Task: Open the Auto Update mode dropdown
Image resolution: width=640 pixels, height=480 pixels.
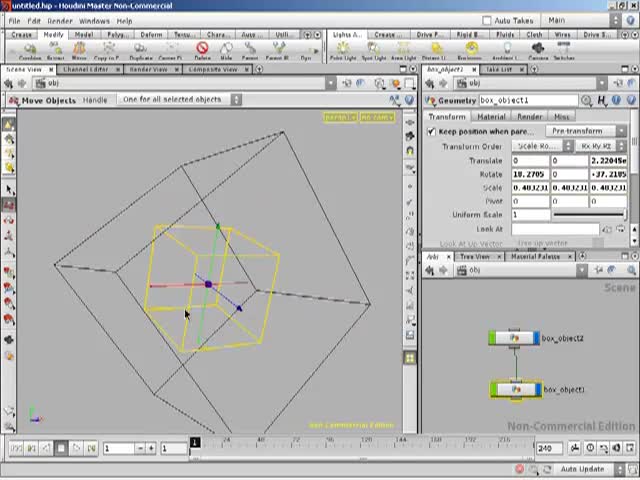Action: point(590,469)
